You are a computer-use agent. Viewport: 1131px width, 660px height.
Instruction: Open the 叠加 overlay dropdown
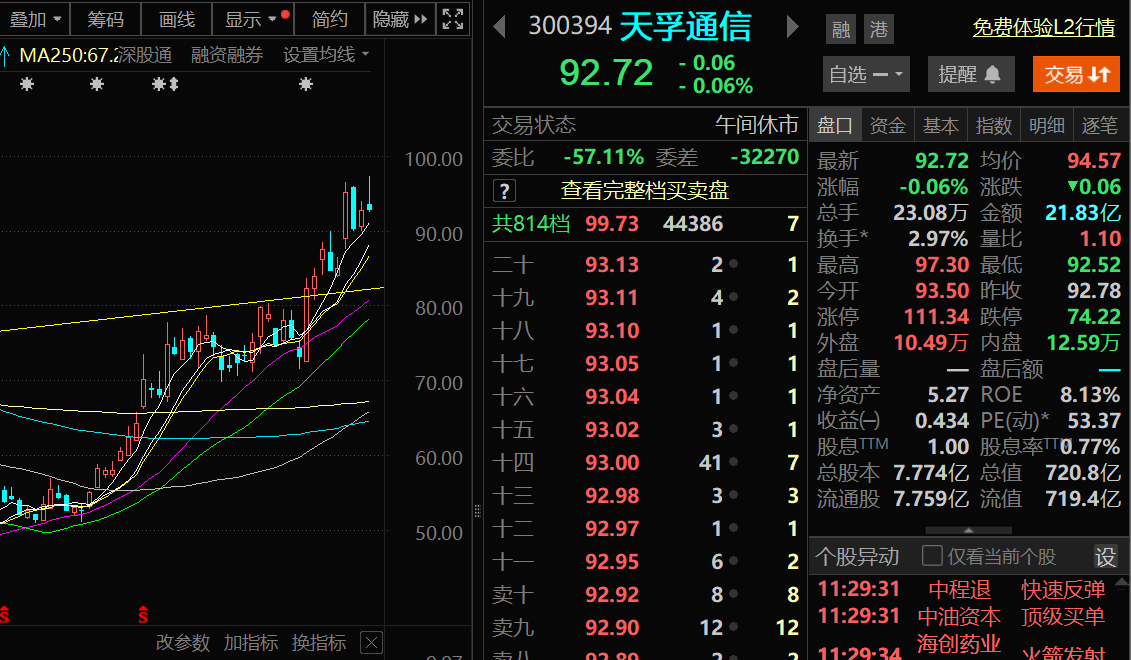point(34,19)
